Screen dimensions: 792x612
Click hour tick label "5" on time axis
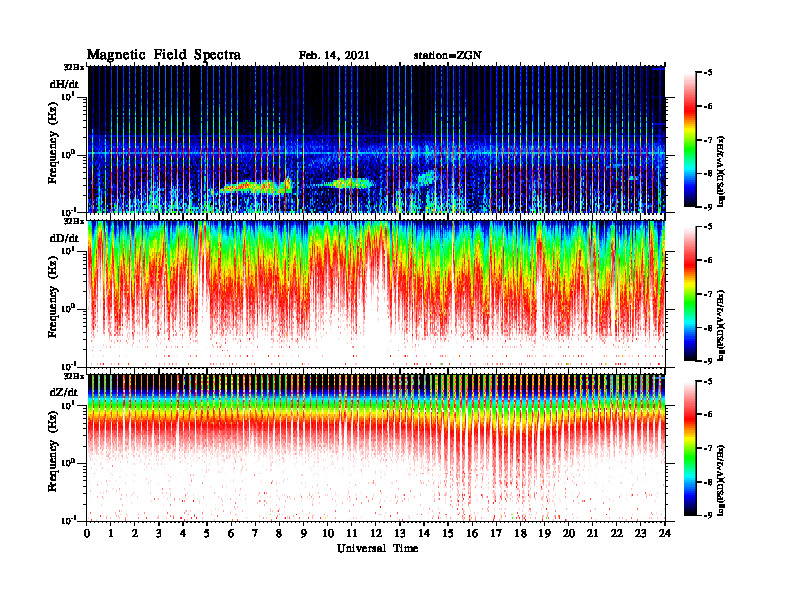click(207, 534)
